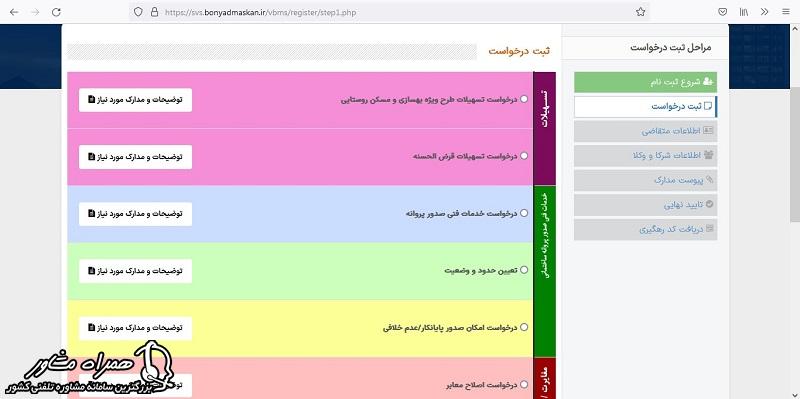This screenshot has width=800, height=399.
Task: Go to step تایید نهایی
Action: pyautogui.click(x=645, y=205)
